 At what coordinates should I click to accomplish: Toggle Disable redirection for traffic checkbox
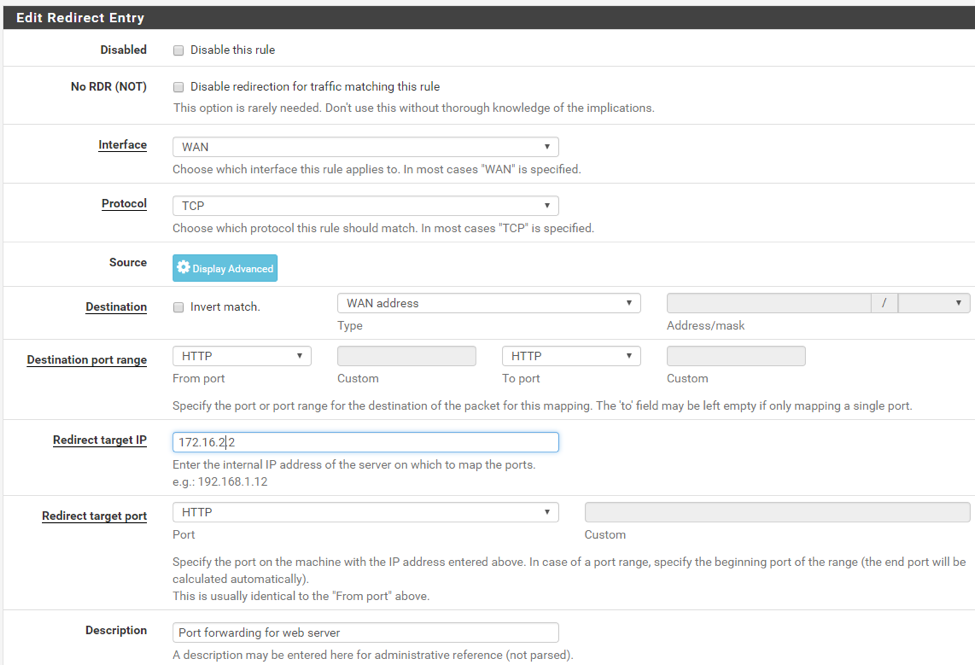[x=178, y=87]
